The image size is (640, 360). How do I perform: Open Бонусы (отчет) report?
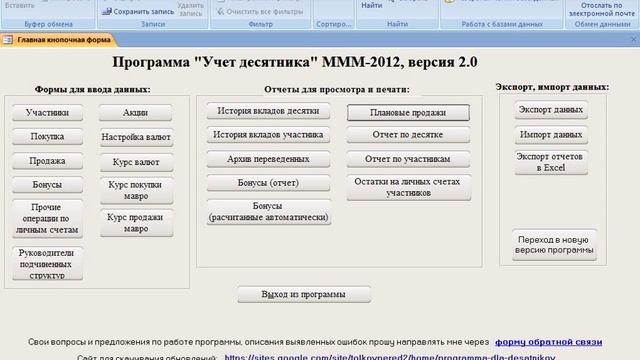click(x=268, y=183)
